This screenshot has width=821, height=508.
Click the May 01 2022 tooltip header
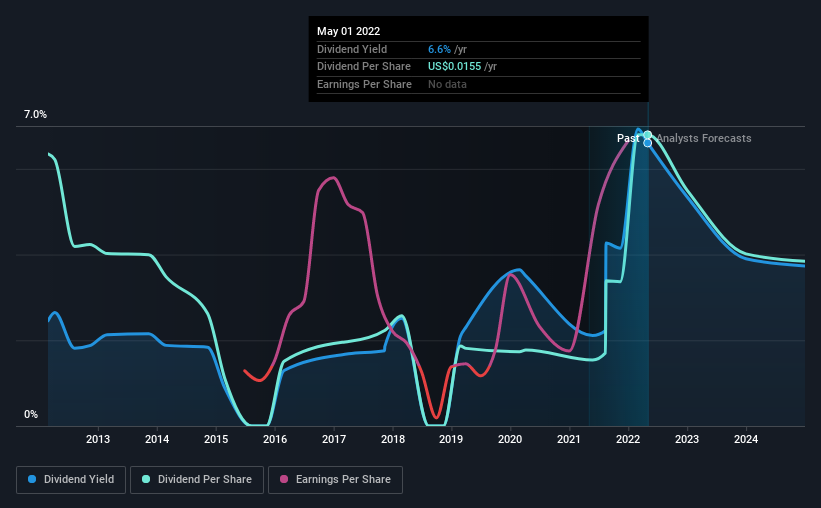click(x=349, y=31)
